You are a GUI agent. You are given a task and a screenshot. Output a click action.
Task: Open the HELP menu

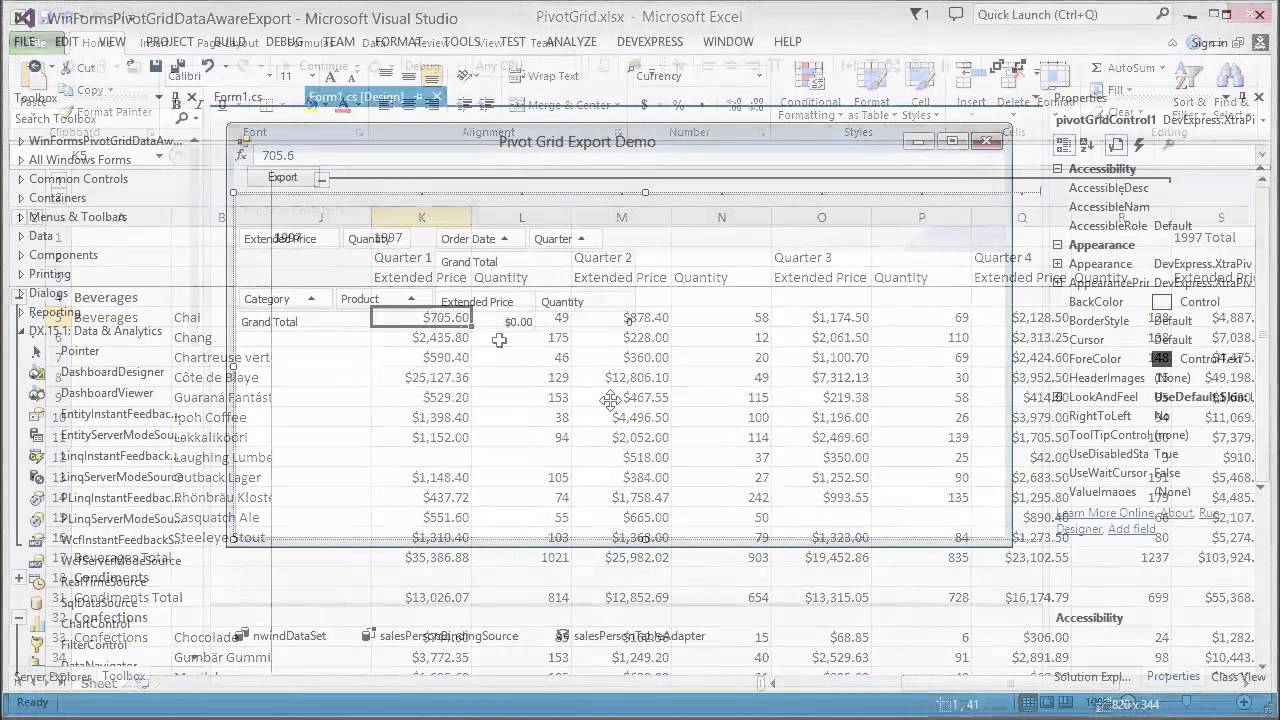tap(788, 42)
